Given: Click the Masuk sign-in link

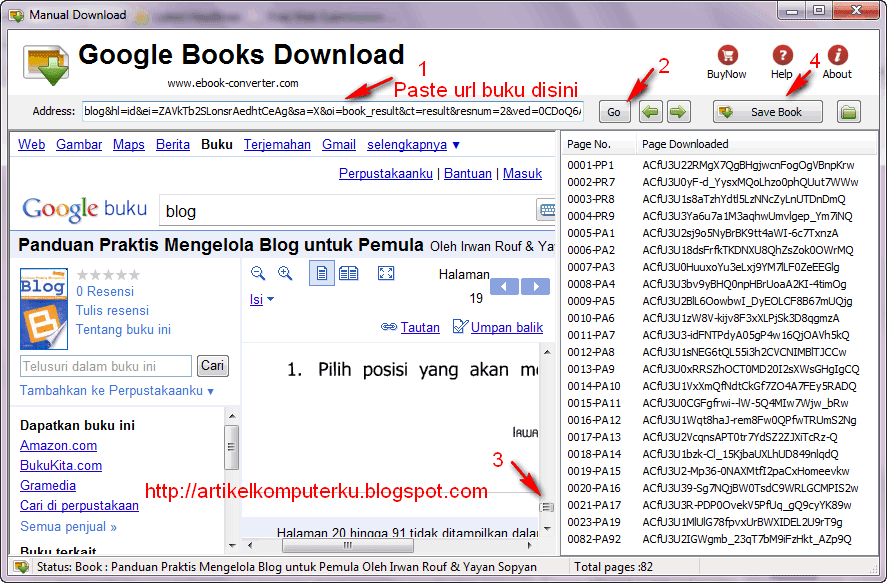Looking at the screenshot, I should pyautogui.click(x=522, y=174).
